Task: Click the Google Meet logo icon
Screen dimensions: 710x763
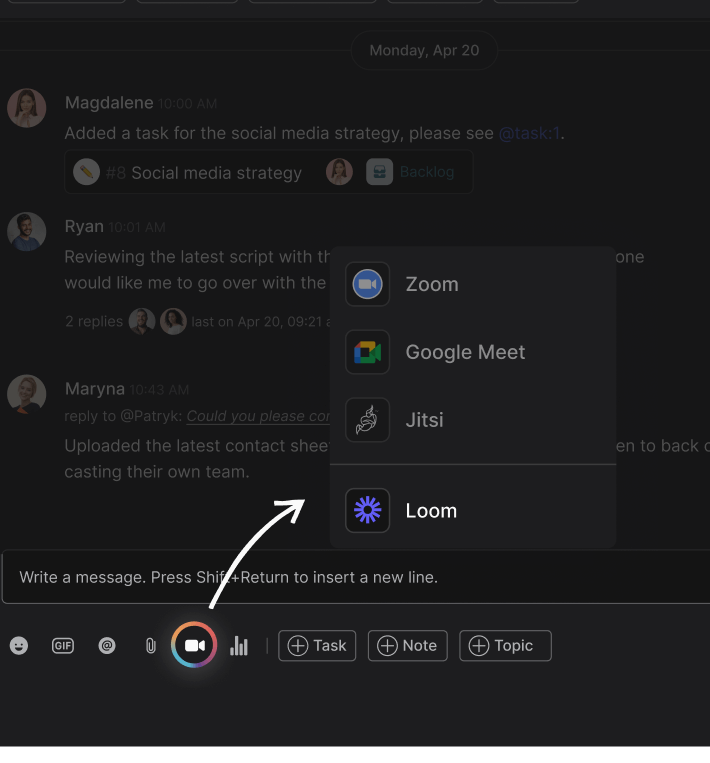Action: click(x=367, y=352)
